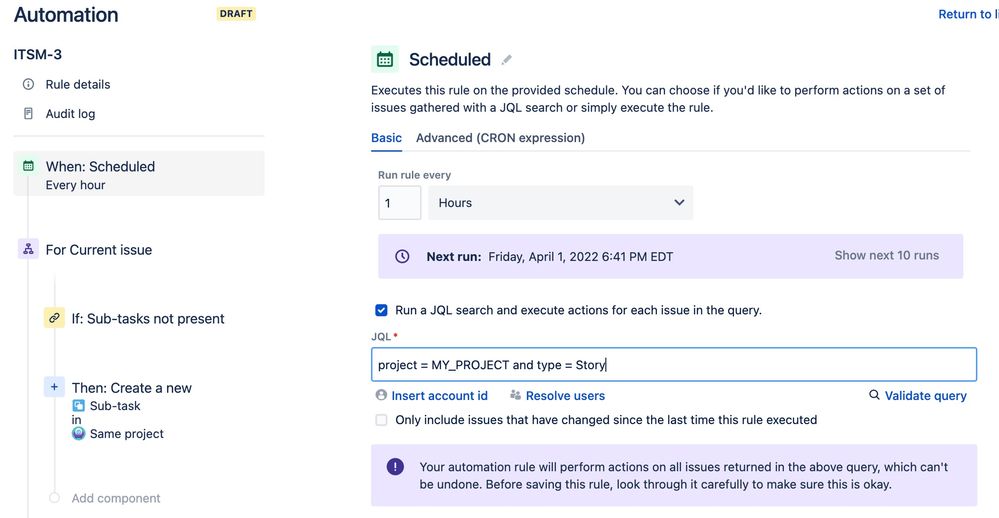Click the magnifier icon beside Validate query
This screenshot has width=999, height=518.
[x=874, y=396]
